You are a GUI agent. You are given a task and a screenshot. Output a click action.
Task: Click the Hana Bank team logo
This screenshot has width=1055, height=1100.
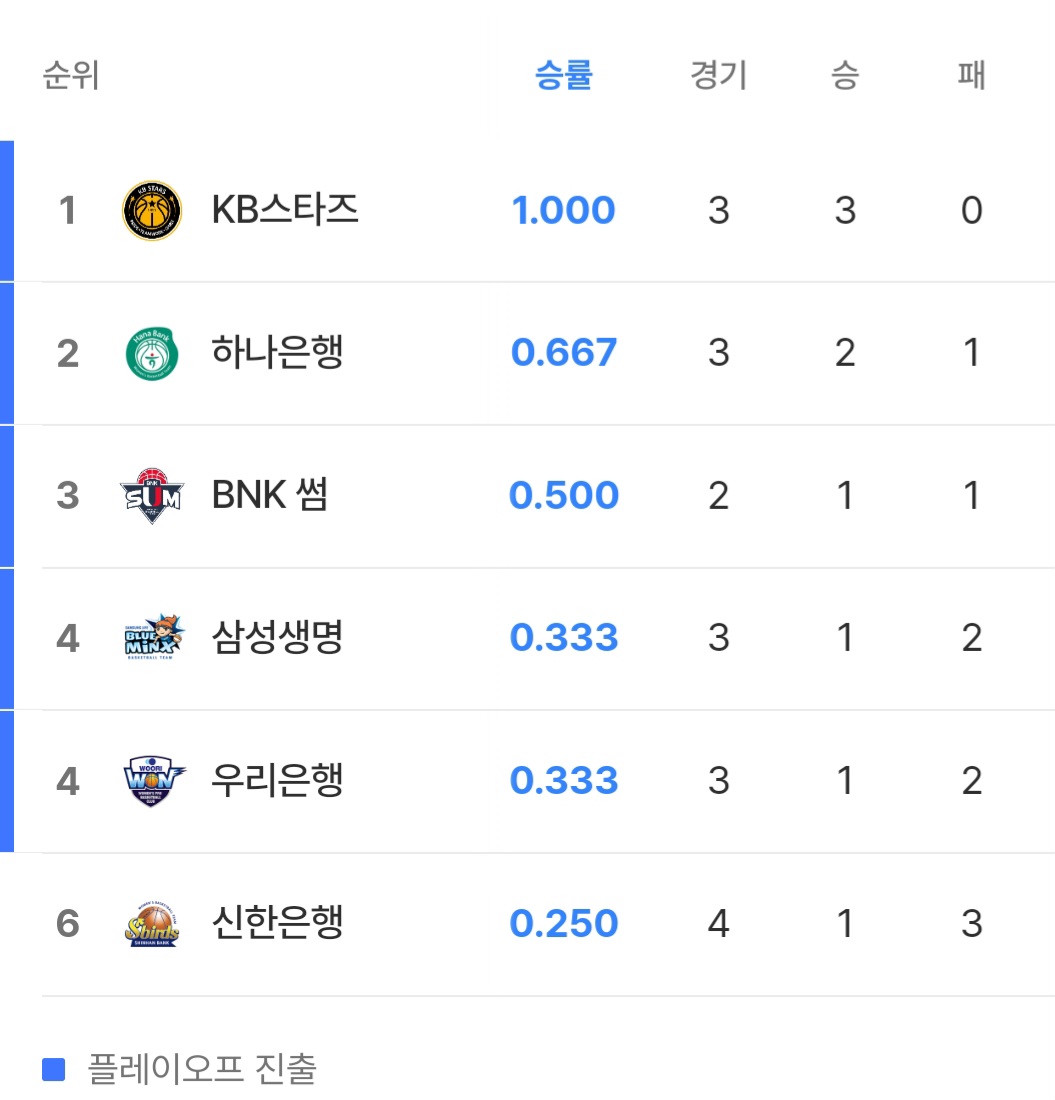[151, 353]
